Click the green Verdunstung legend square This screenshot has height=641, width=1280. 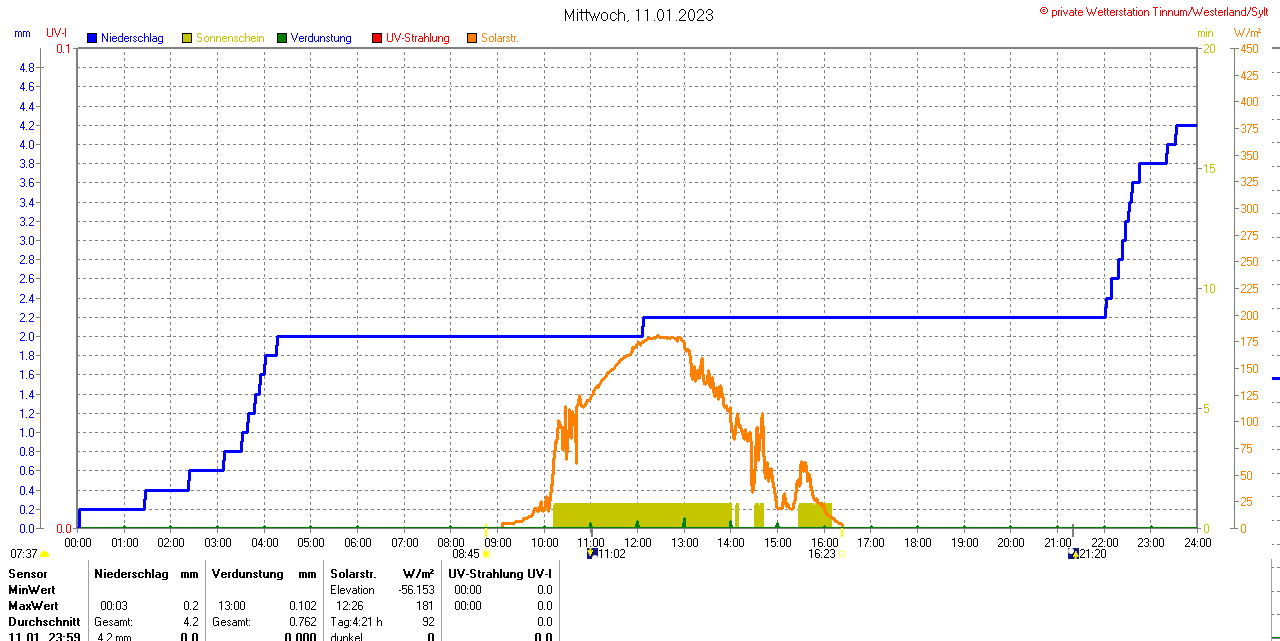[x=282, y=38]
